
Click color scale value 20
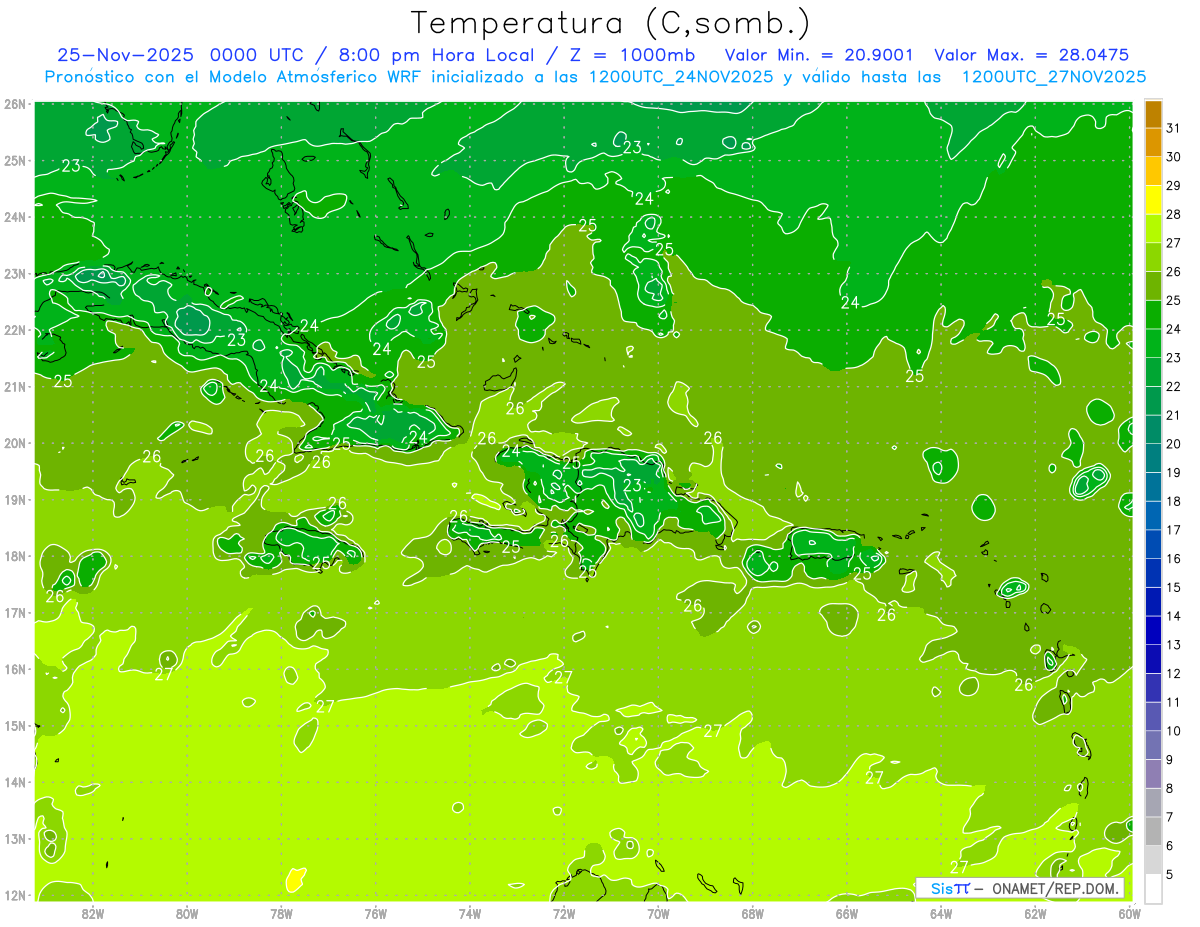tap(1173, 444)
